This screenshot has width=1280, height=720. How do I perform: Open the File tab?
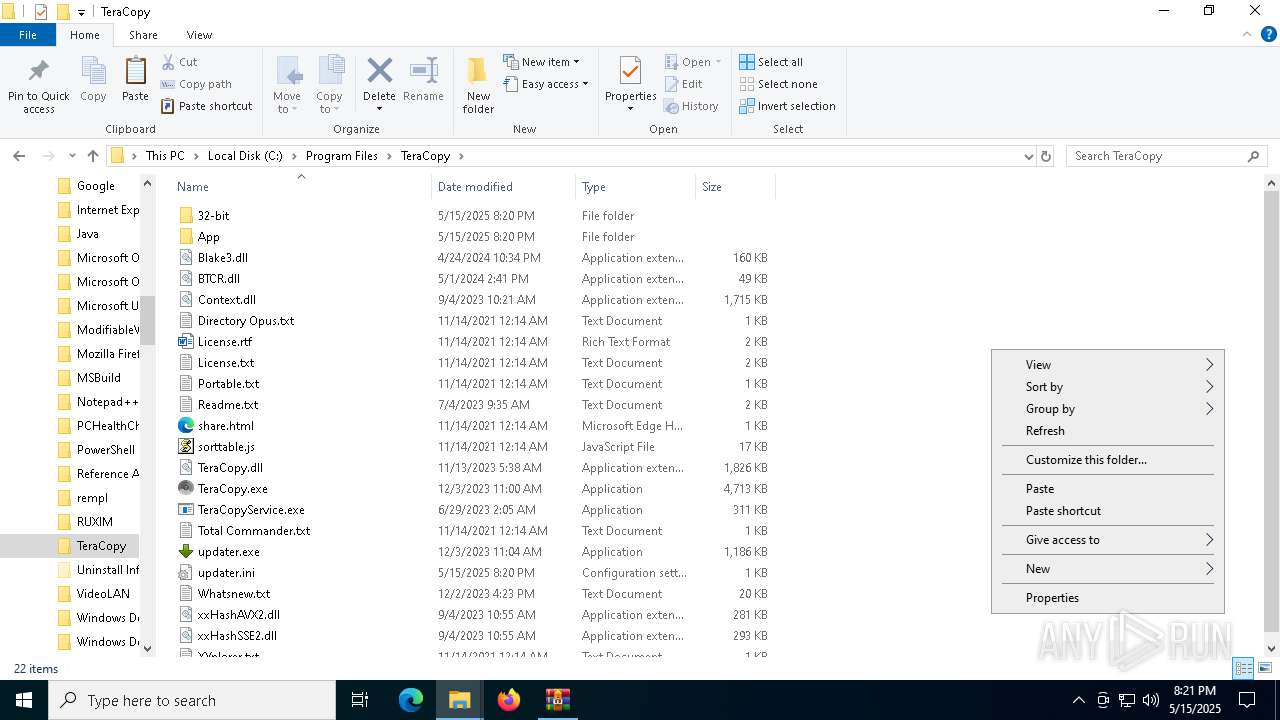pos(28,35)
